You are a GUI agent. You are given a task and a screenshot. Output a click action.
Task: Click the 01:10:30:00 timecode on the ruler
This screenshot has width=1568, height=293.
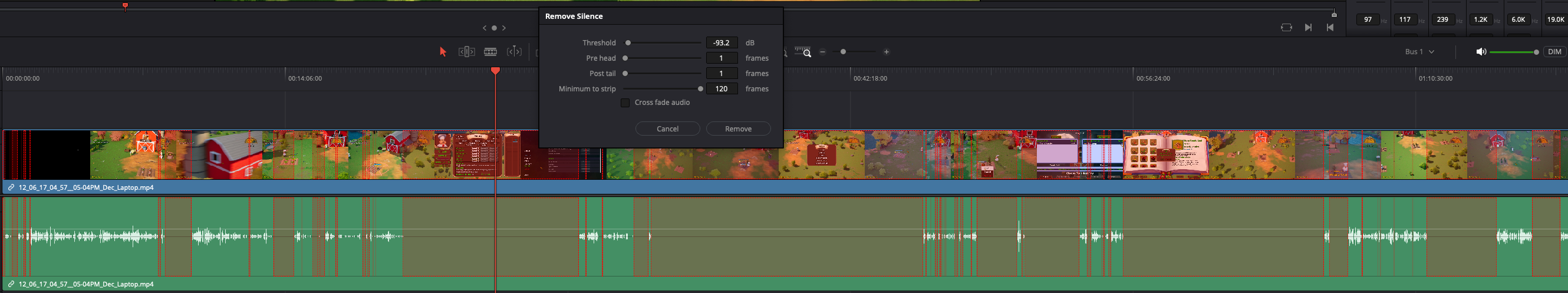tap(1435, 78)
